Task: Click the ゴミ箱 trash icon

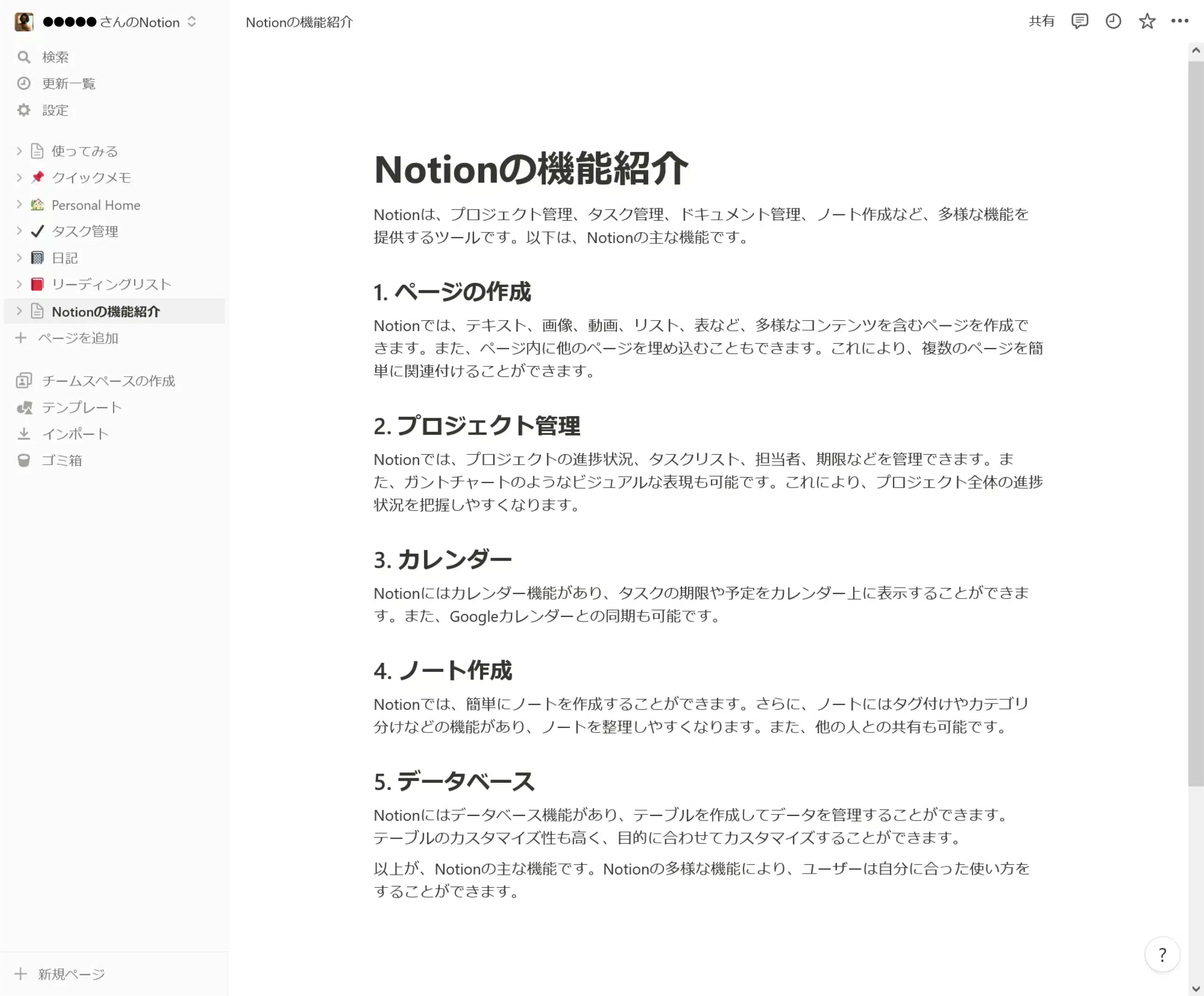Action: [x=24, y=460]
